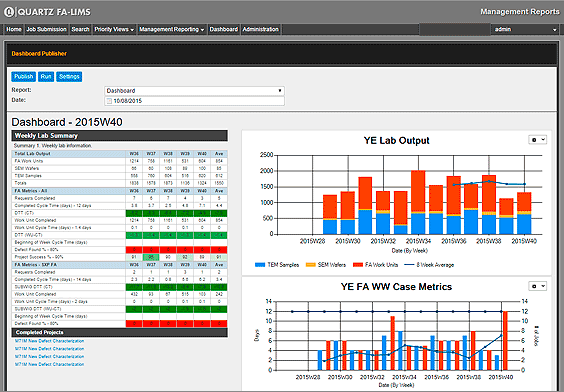Click the SEM Wafers legend swatch
This screenshot has height=392, width=564.
pyautogui.click(x=310, y=265)
